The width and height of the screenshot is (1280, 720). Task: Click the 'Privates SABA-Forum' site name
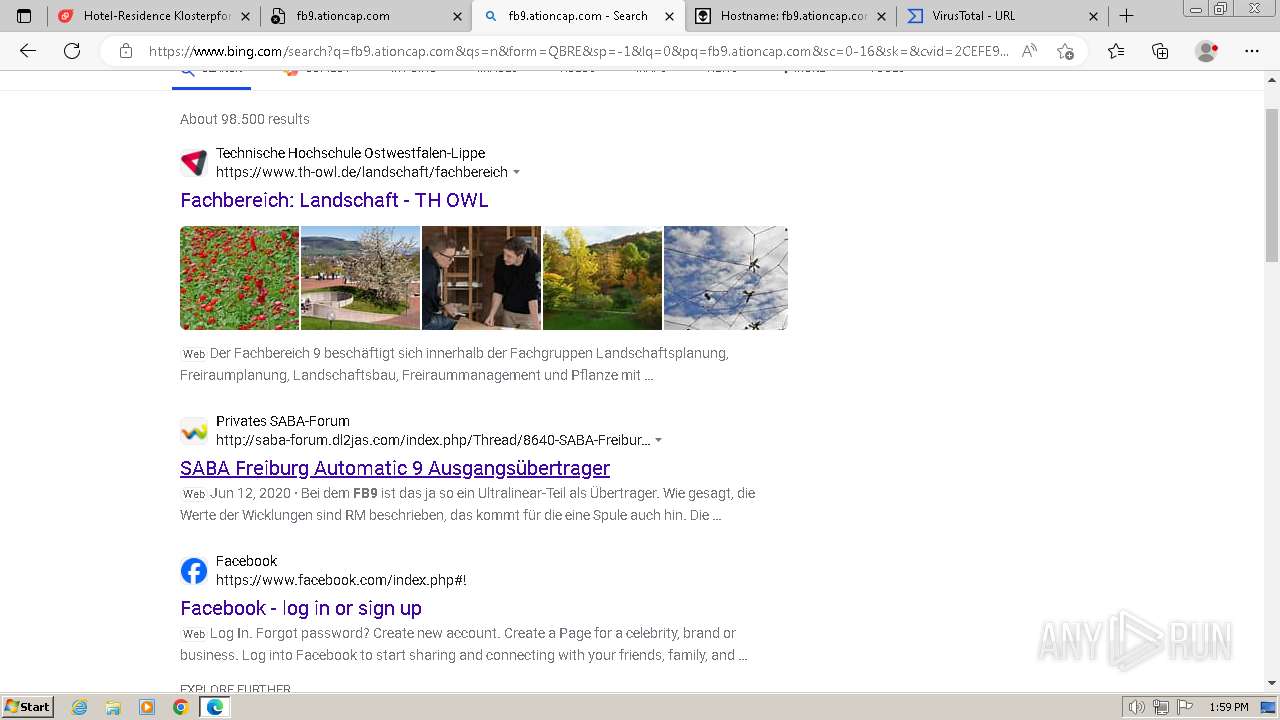pyautogui.click(x=283, y=421)
